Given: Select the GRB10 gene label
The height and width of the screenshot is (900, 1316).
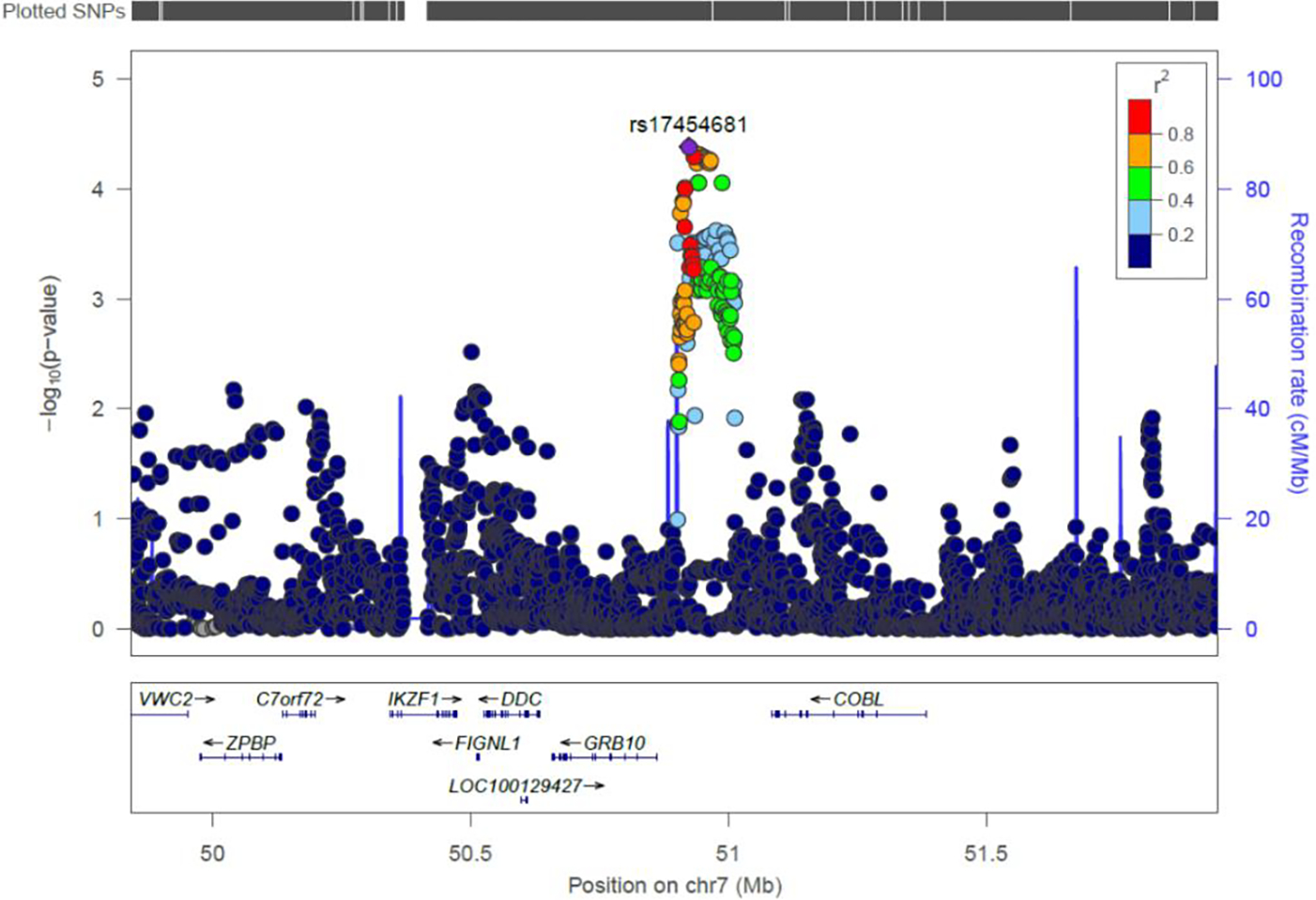Looking at the screenshot, I should coord(614,743).
